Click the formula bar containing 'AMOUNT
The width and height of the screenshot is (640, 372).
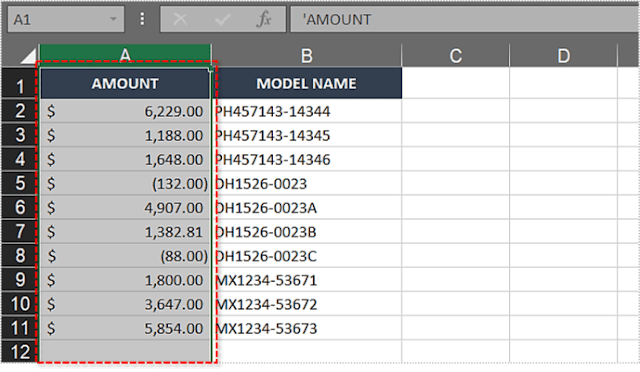point(464,19)
